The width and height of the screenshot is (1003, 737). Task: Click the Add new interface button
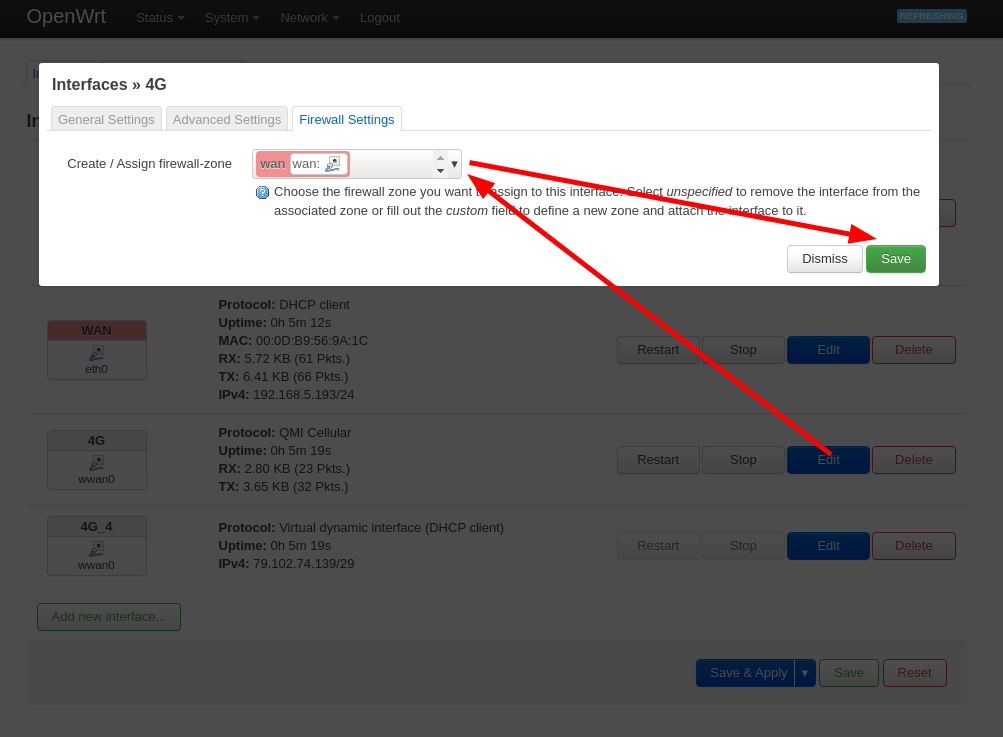pos(109,617)
